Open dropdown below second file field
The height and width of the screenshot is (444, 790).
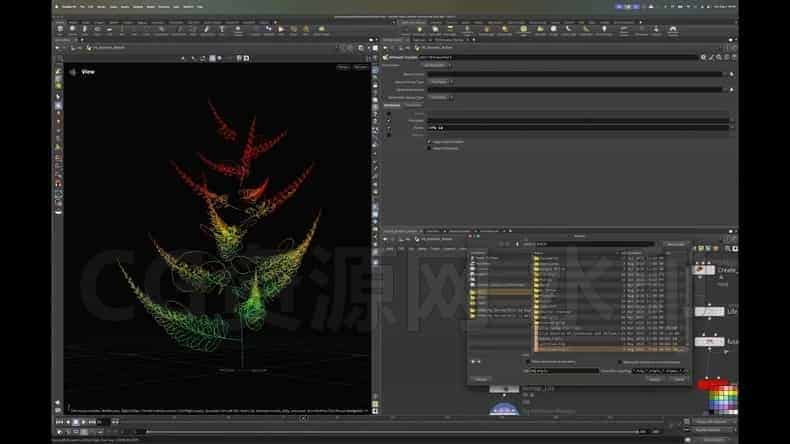(x=441, y=98)
